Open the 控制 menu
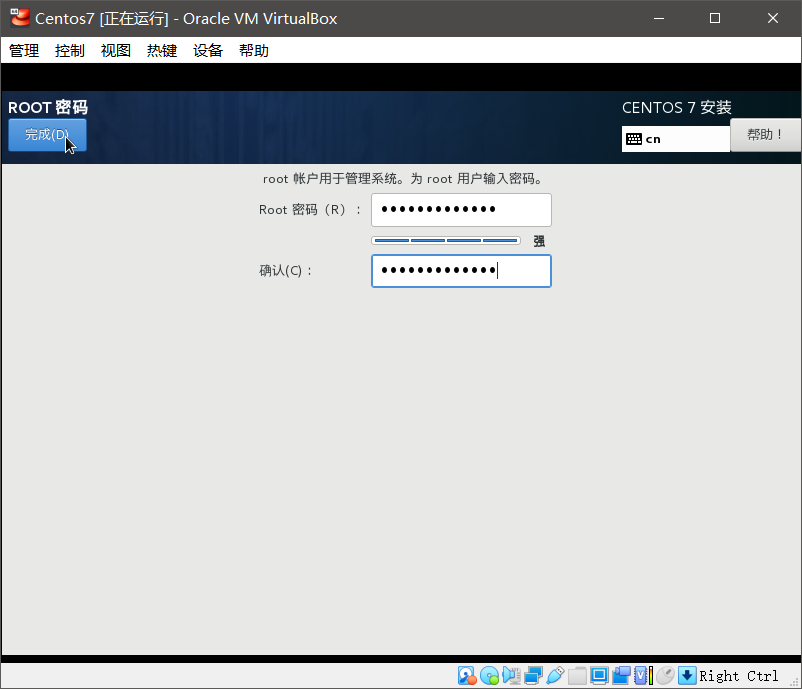 click(x=70, y=50)
